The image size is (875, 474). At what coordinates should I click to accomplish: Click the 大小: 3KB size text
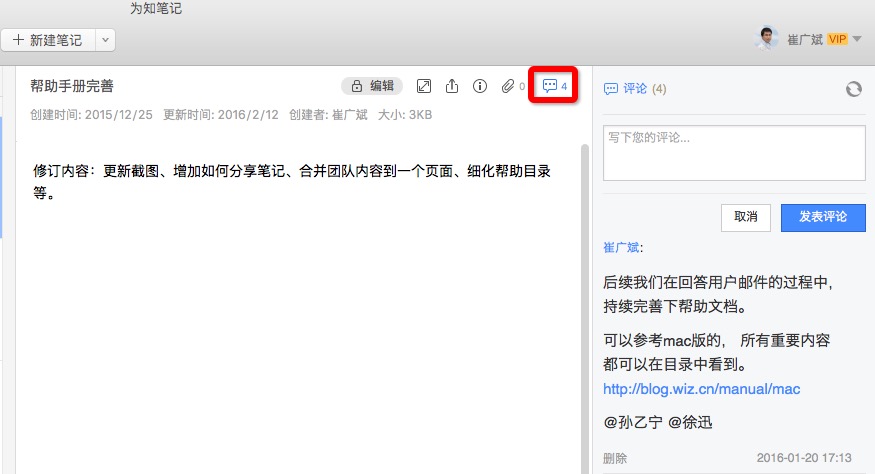point(405,115)
